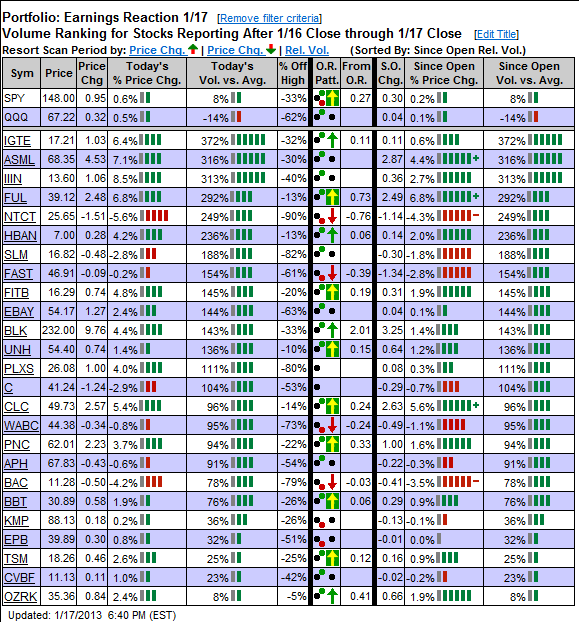Click CLC's yellow-highlighted up arrow icon
This screenshot has height=622, width=579.
[332, 407]
